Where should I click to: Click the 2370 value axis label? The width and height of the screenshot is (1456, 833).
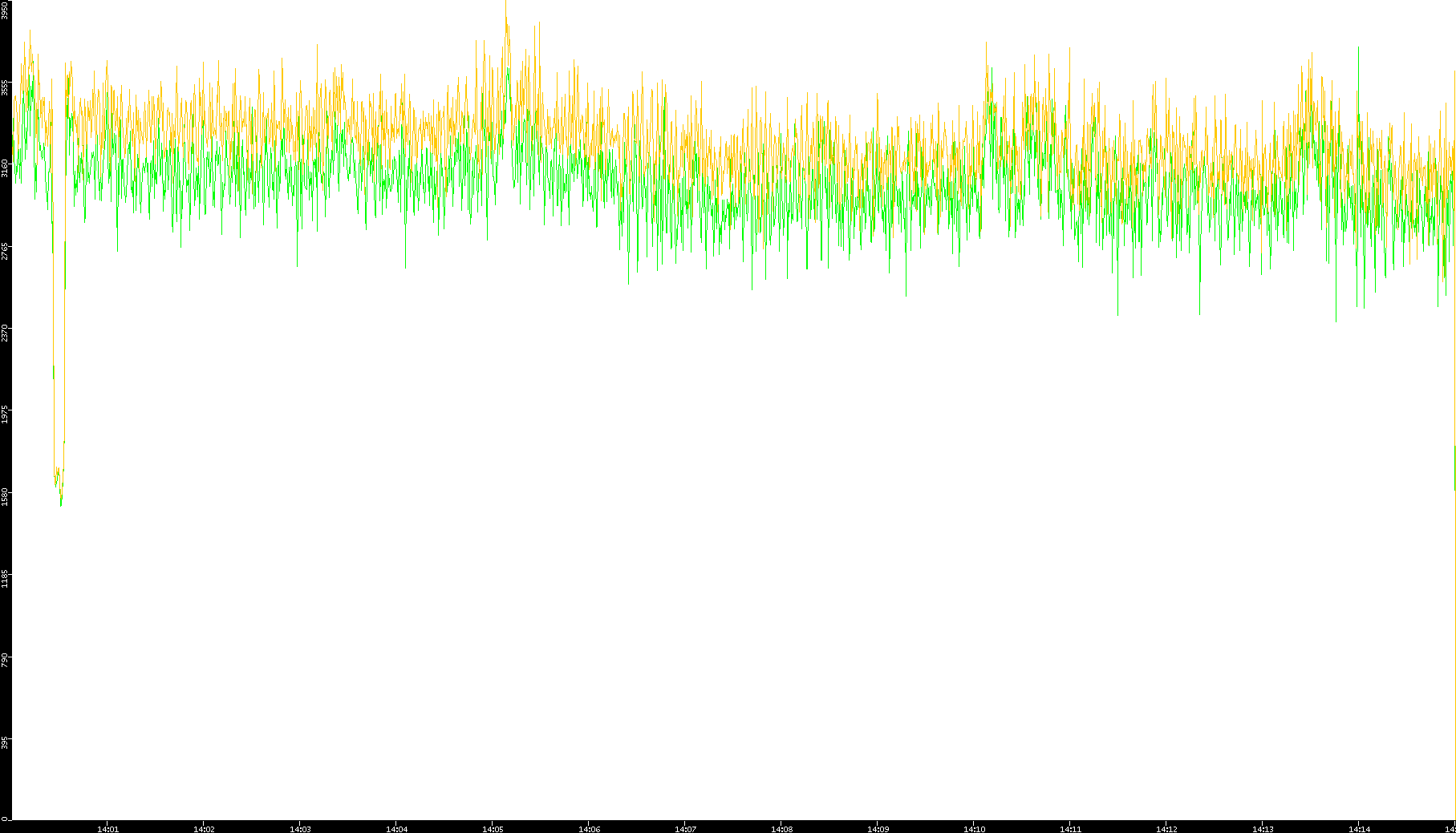click(5, 333)
